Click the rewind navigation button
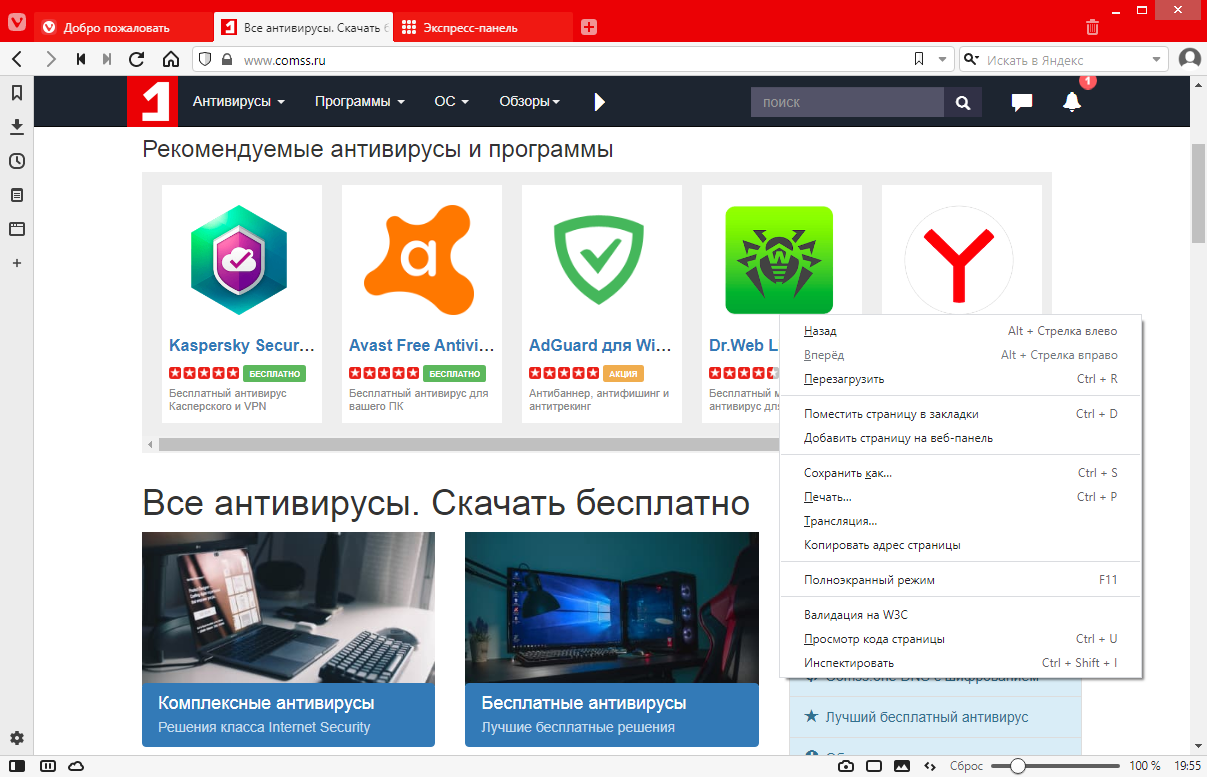The height and width of the screenshot is (777, 1207). pos(81,60)
